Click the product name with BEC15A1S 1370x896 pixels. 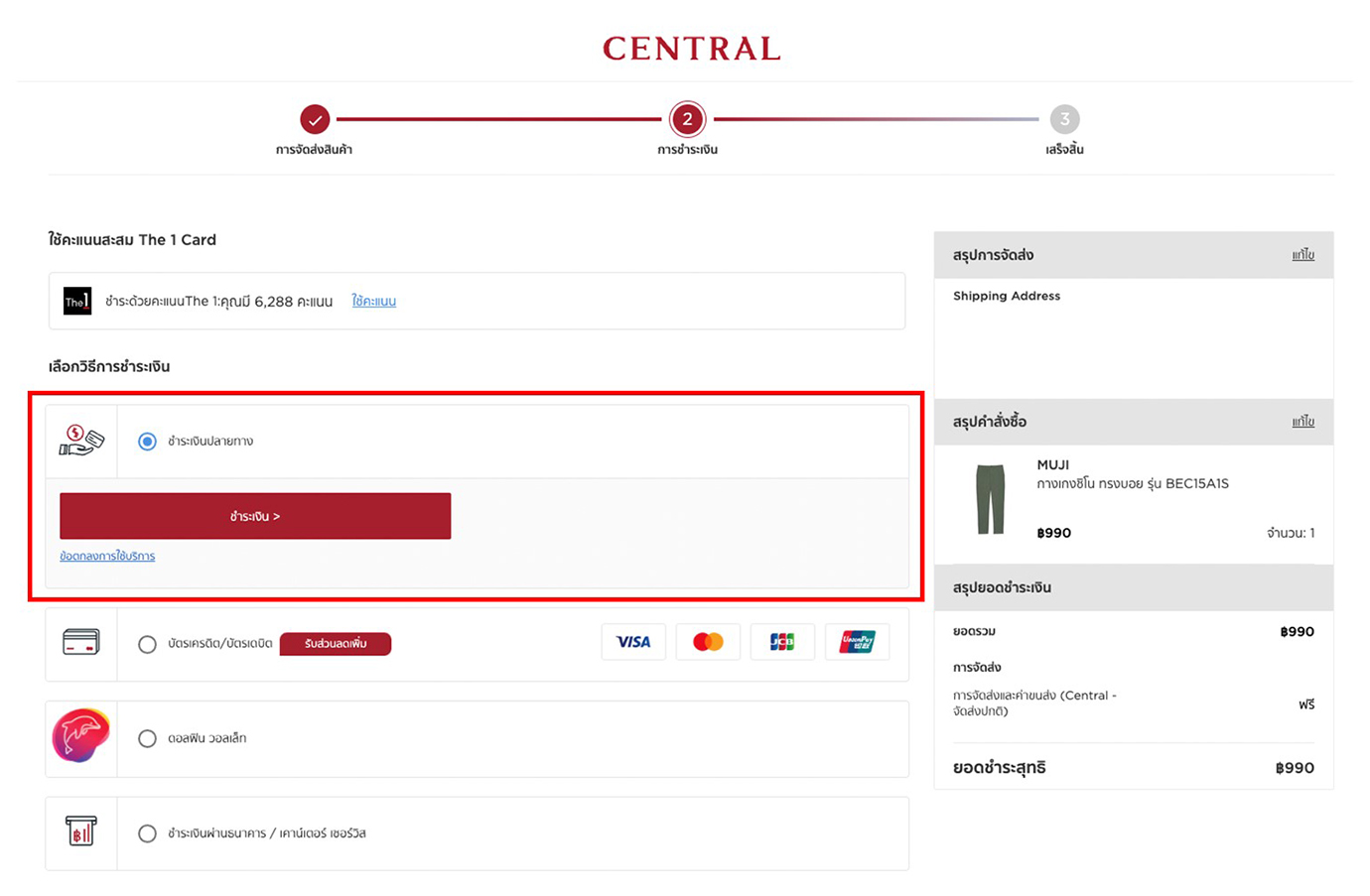coord(1133,483)
